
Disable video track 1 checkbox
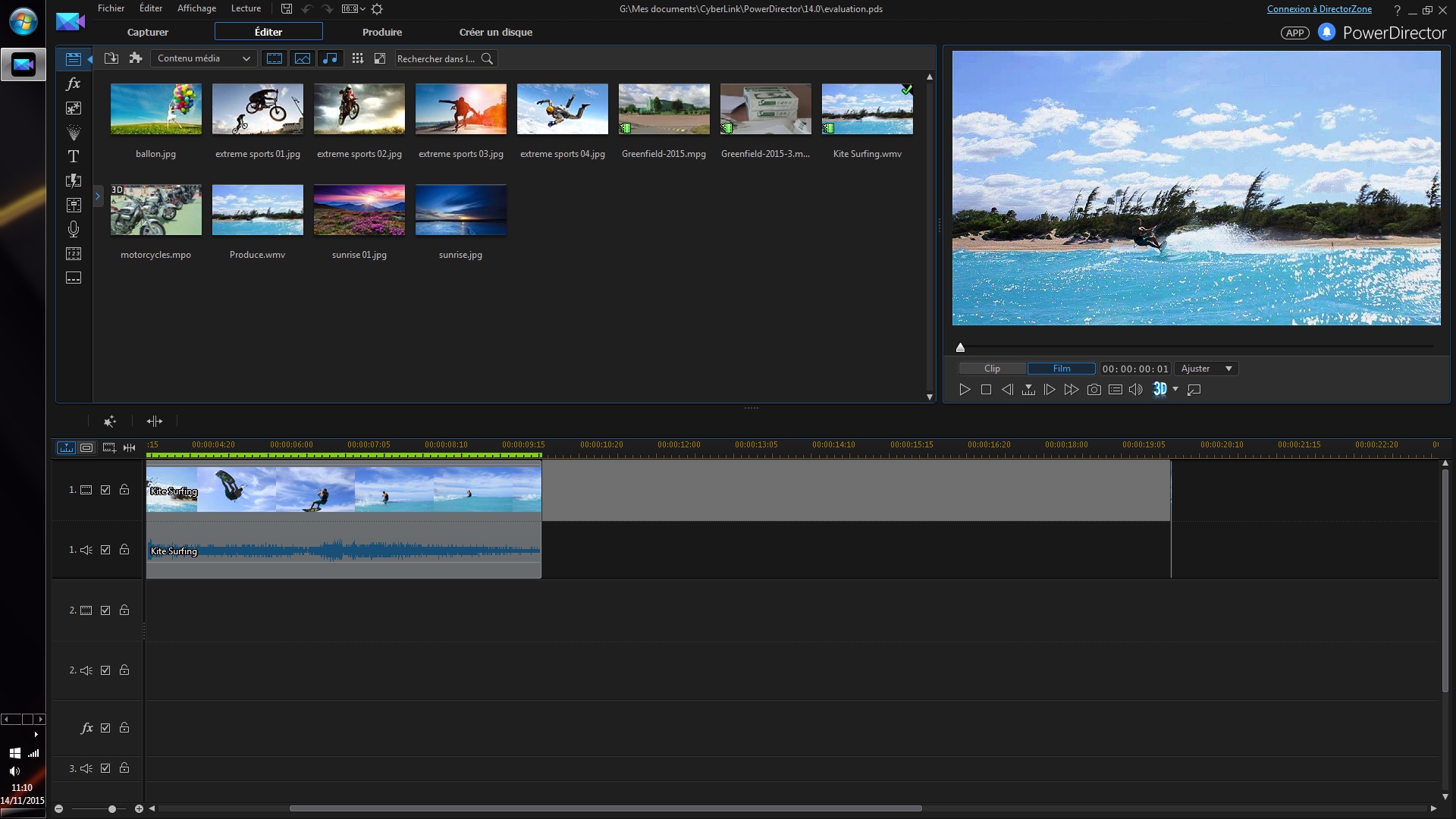[105, 490]
